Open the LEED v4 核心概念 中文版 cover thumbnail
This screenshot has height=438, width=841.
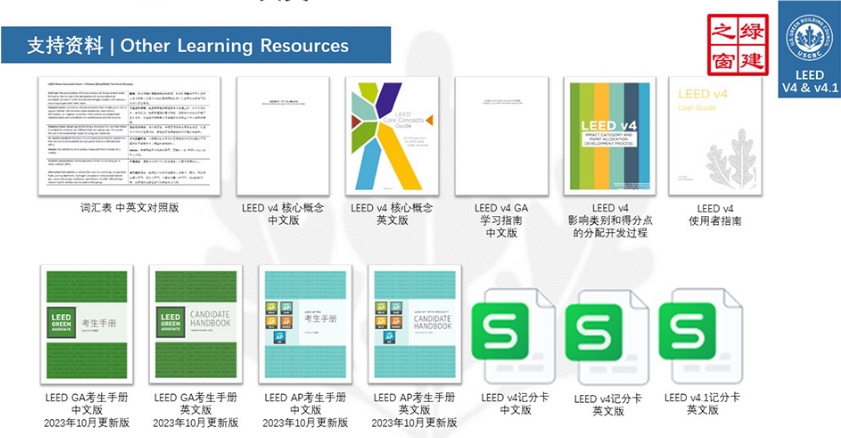(x=283, y=136)
